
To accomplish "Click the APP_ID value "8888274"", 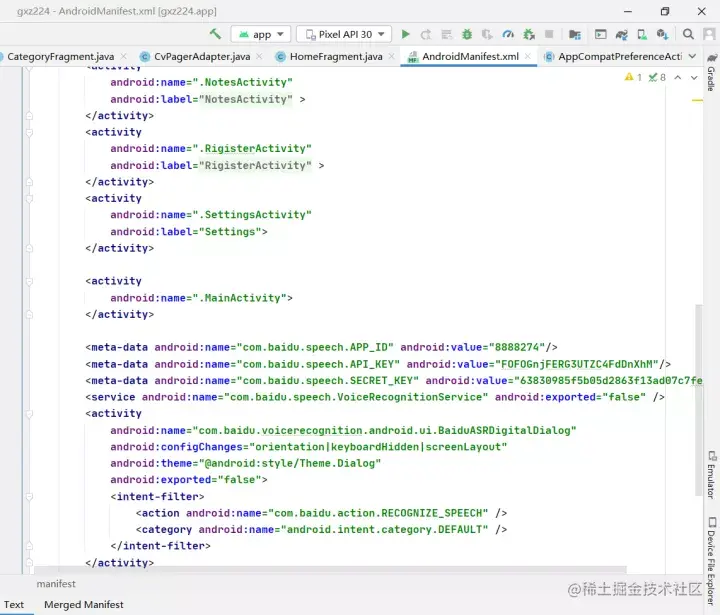I will coord(517,347).
